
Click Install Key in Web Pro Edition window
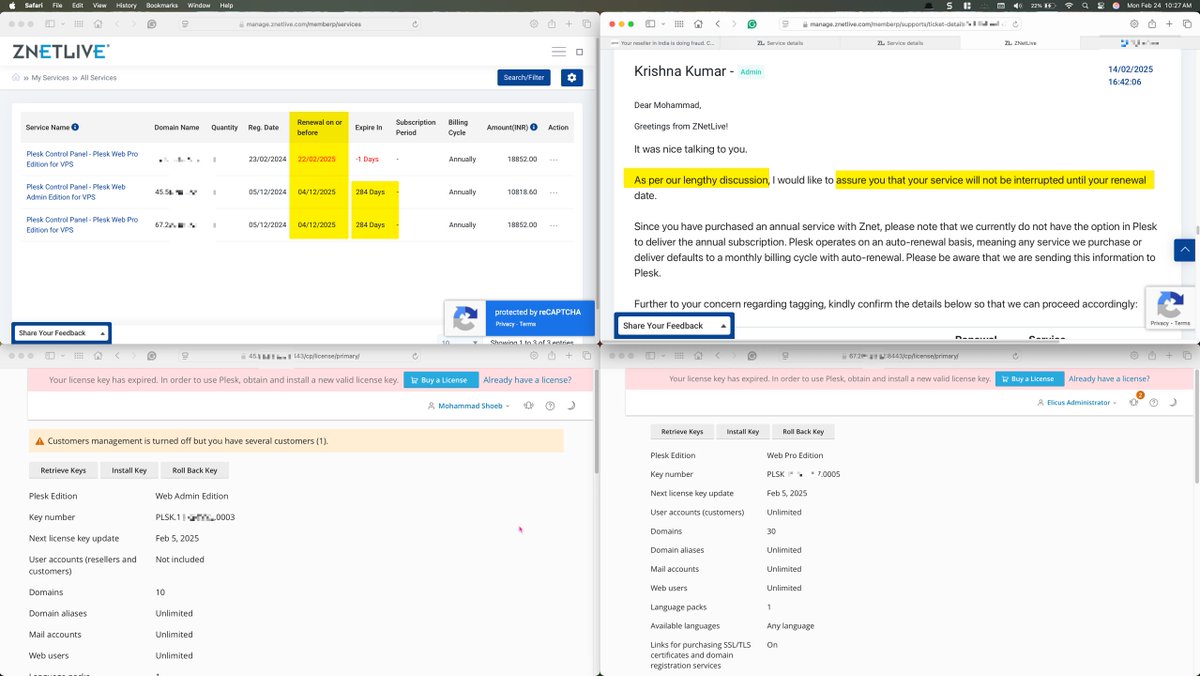(743, 432)
